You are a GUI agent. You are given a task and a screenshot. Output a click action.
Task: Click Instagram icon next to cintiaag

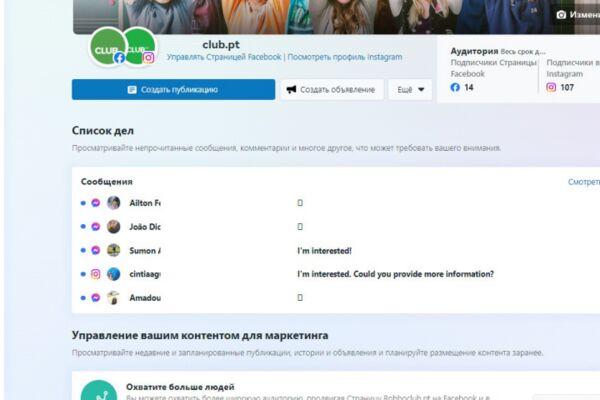[96, 274]
